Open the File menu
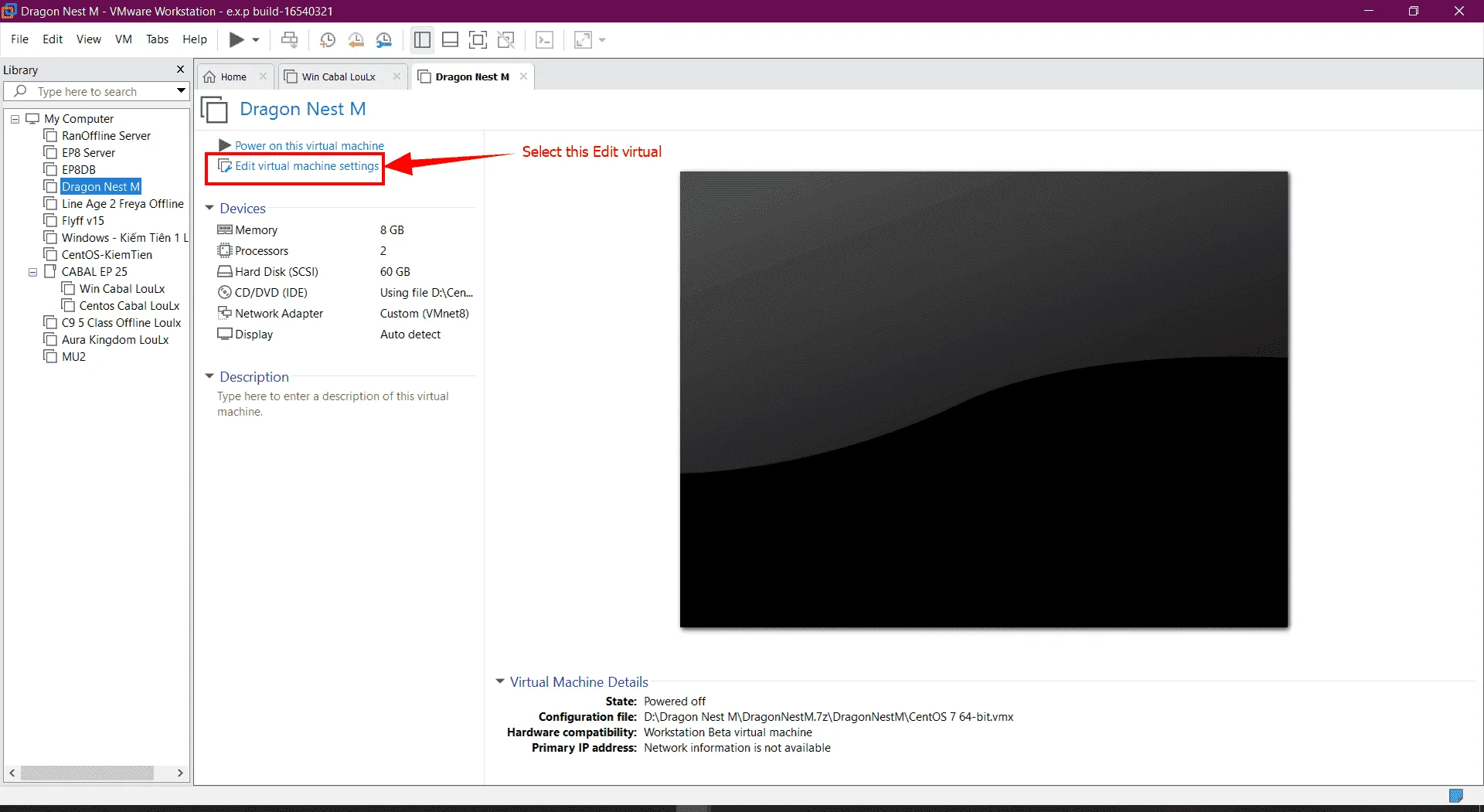The image size is (1484, 812). click(19, 39)
